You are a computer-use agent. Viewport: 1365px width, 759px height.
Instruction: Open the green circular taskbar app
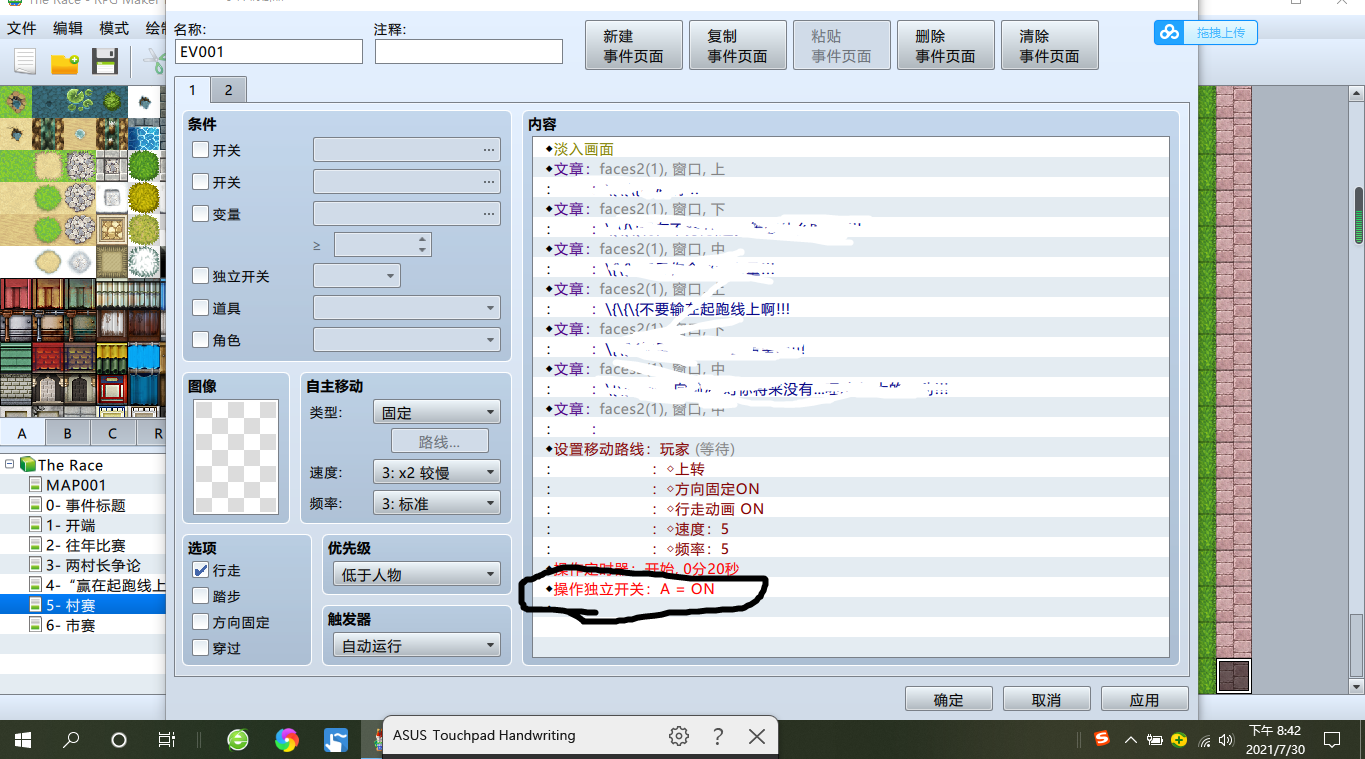(x=238, y=740)
